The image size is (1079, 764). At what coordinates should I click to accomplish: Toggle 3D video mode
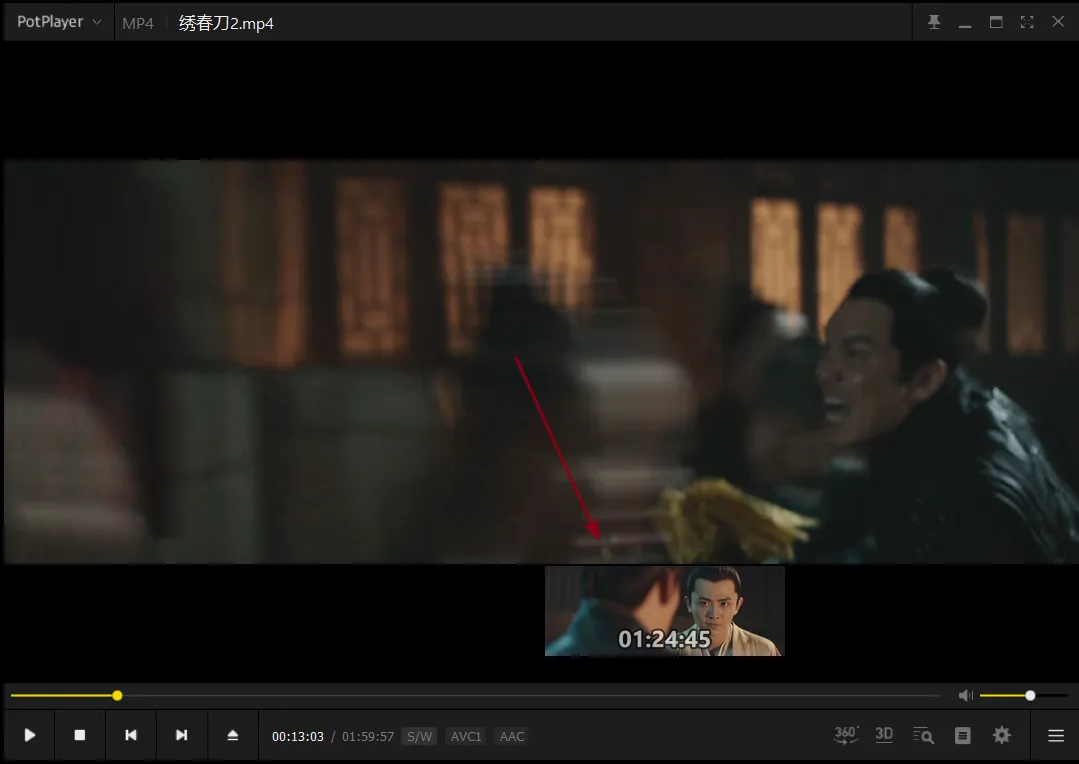click(x=884, y=735)
